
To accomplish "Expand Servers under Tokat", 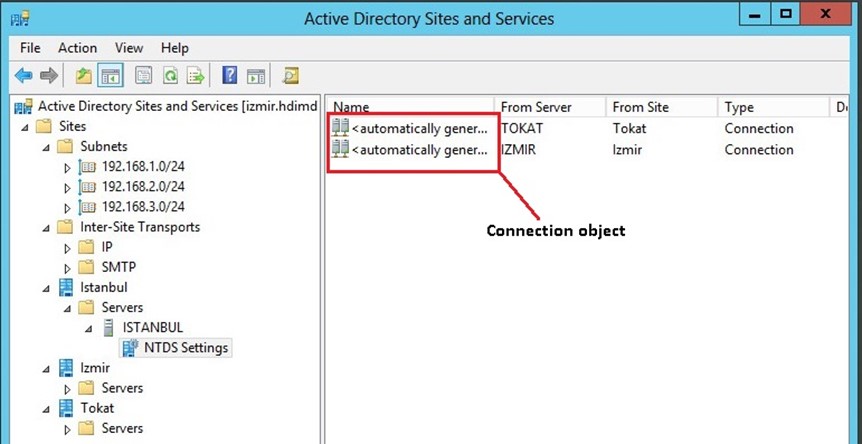I will click(x=68, y=430).
